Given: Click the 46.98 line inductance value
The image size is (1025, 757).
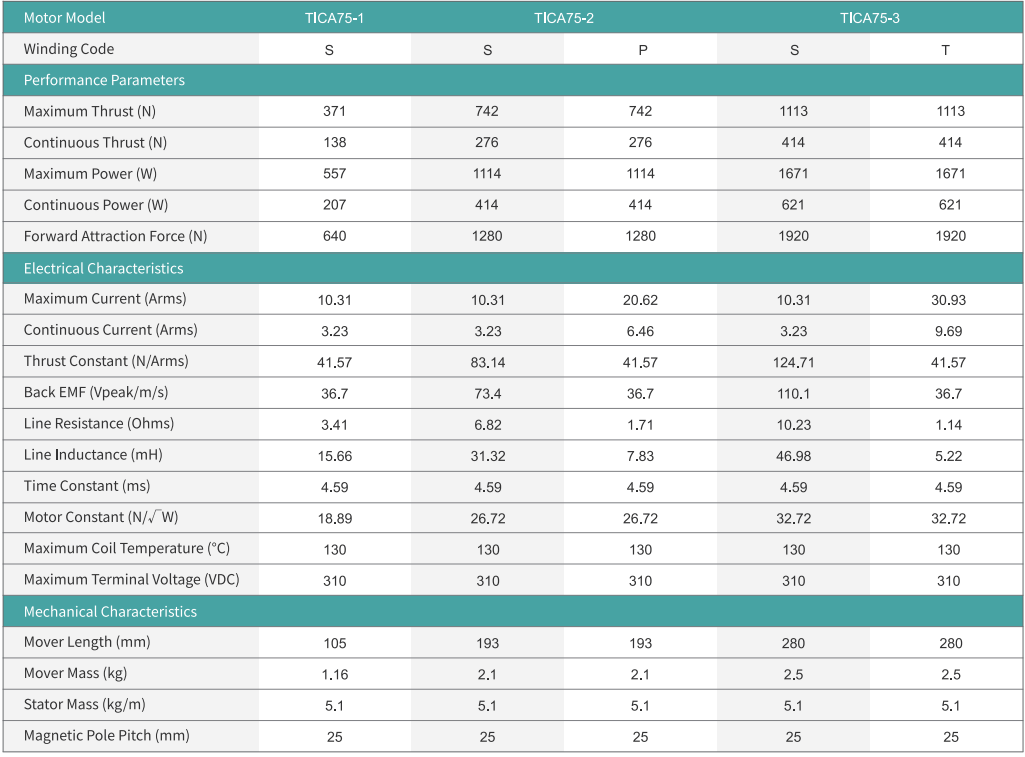Looking at the screenshot, I should coord(794,456).
